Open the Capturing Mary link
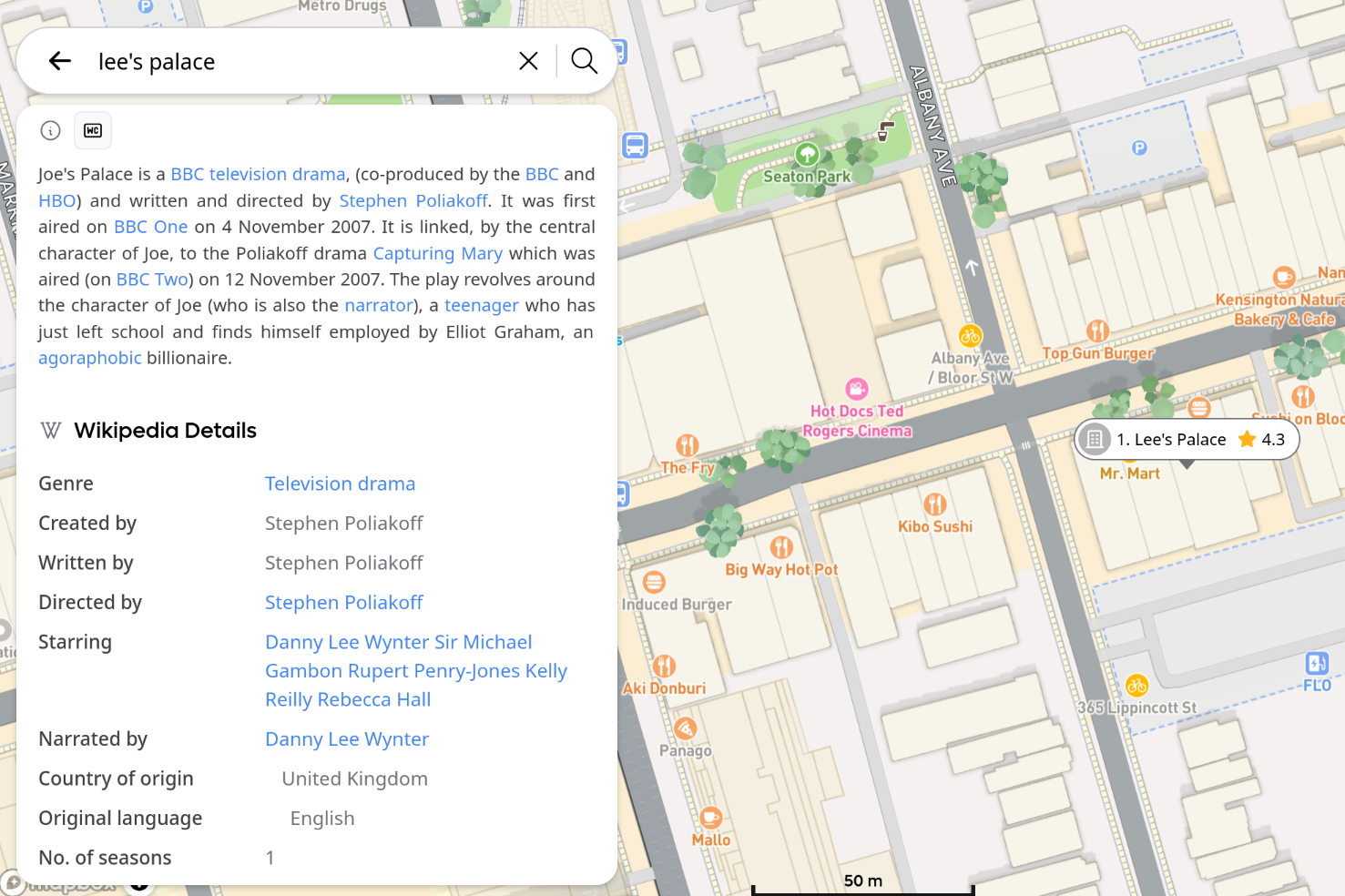 coord(437,253)
